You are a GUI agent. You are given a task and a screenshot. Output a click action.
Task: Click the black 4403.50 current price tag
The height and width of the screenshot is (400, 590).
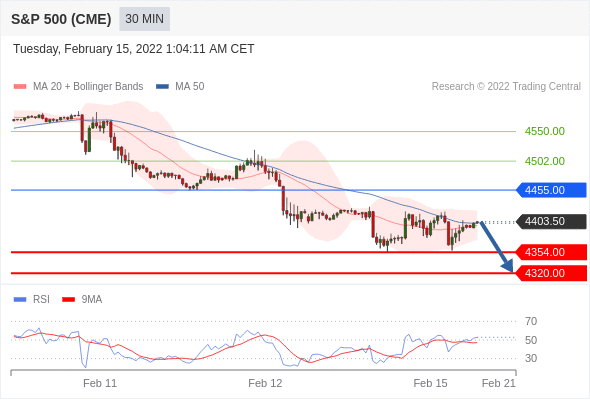[x=551, y=221]
